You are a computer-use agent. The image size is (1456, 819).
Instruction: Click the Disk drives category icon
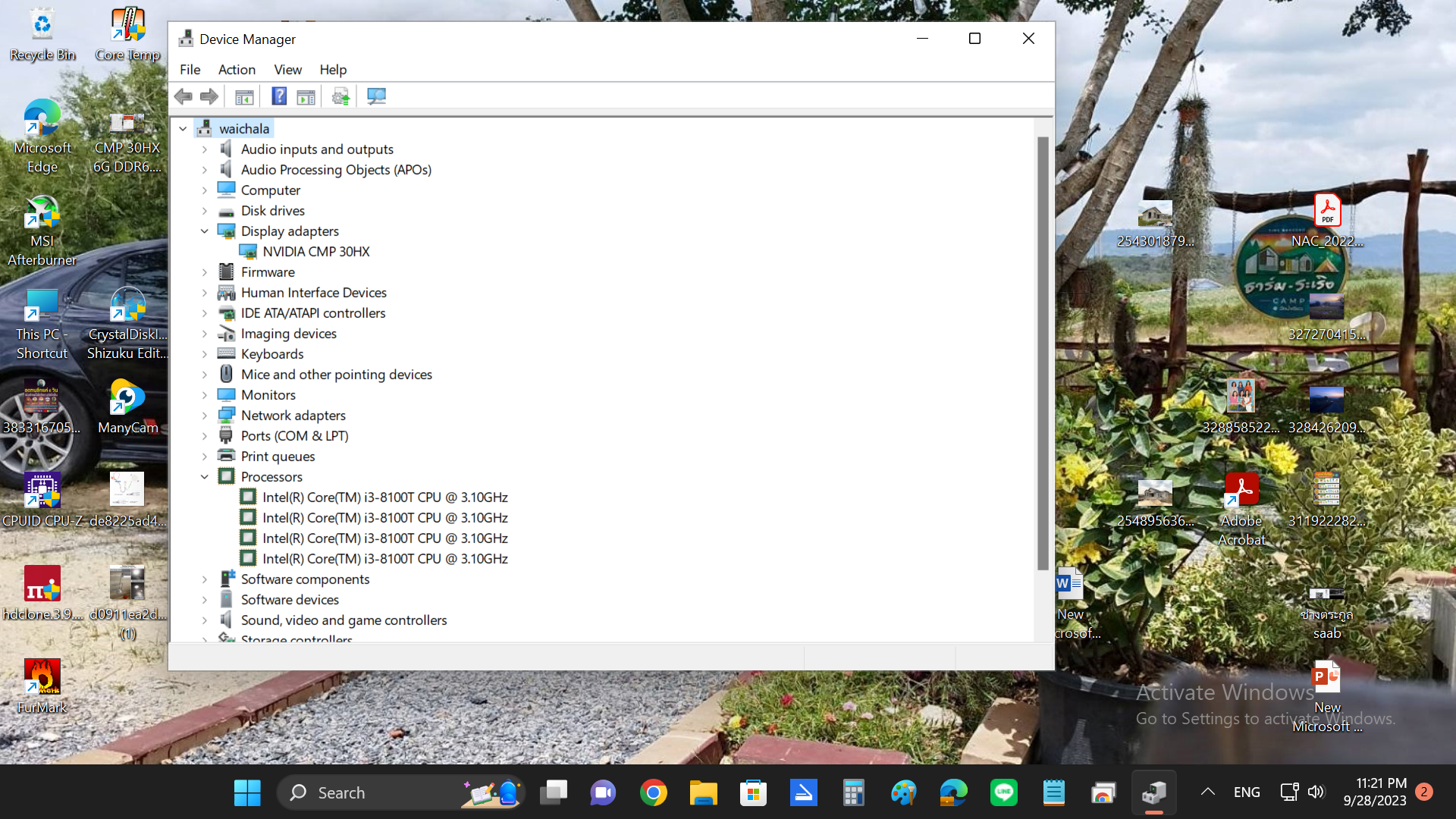(226, 211)
